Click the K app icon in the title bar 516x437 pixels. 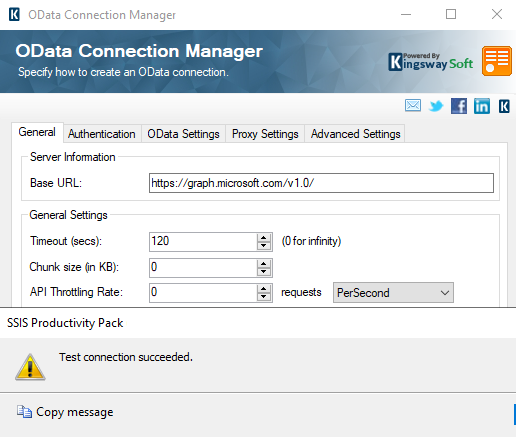14,15
